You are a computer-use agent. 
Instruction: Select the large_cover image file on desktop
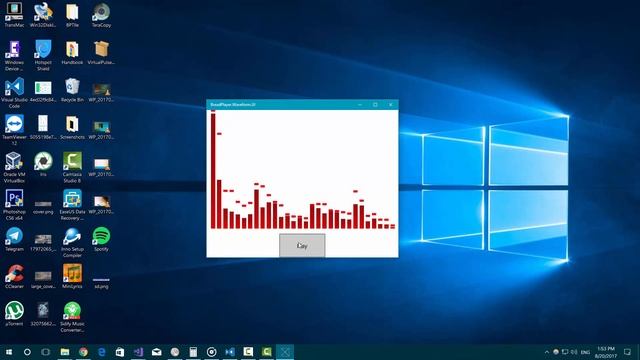tap(43, 279)
